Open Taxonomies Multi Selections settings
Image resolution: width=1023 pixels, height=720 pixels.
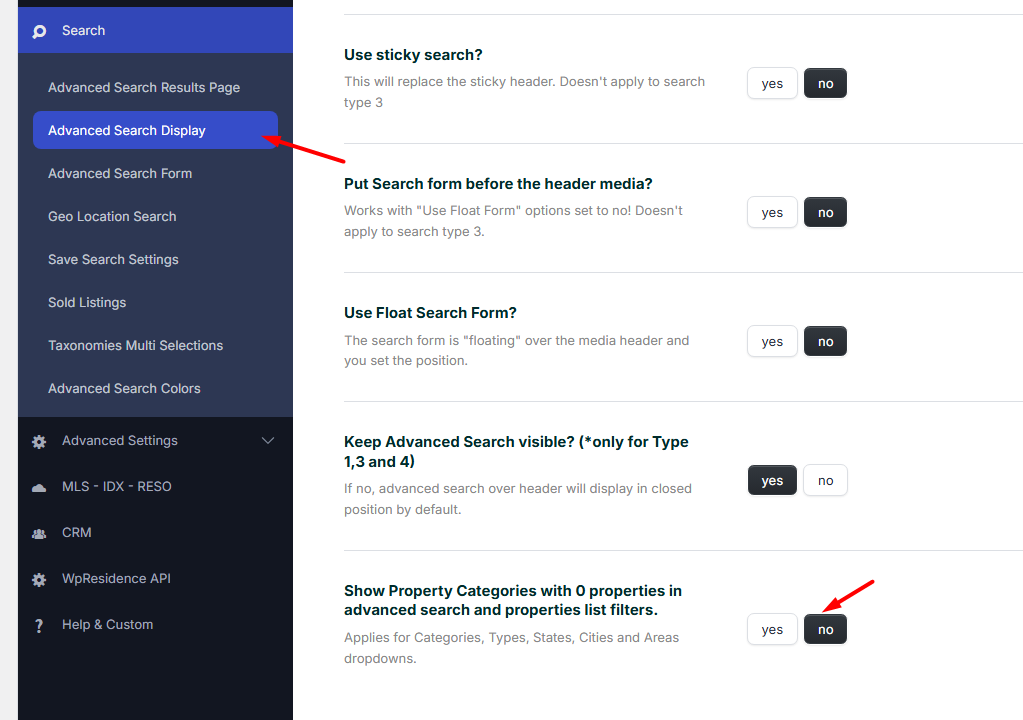click(x=135, y=346)
